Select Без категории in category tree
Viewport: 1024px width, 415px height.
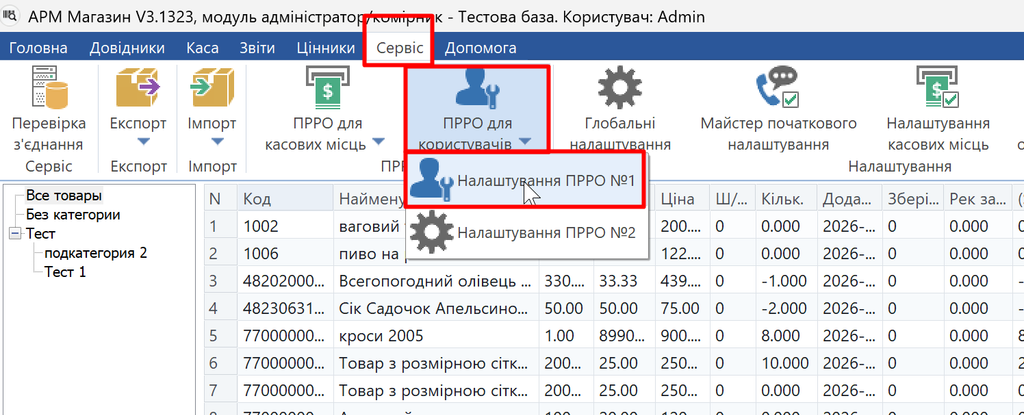point(73,214)
